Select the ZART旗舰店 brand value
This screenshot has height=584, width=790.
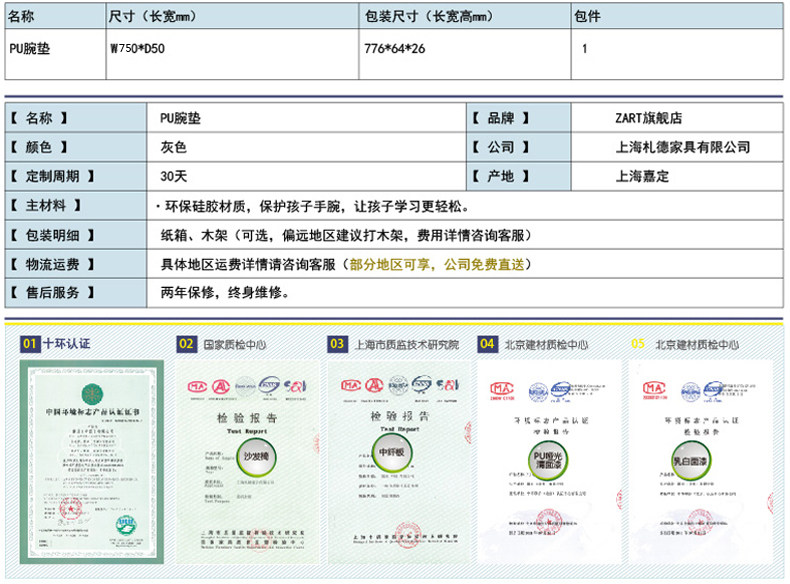tap(648, 118)
